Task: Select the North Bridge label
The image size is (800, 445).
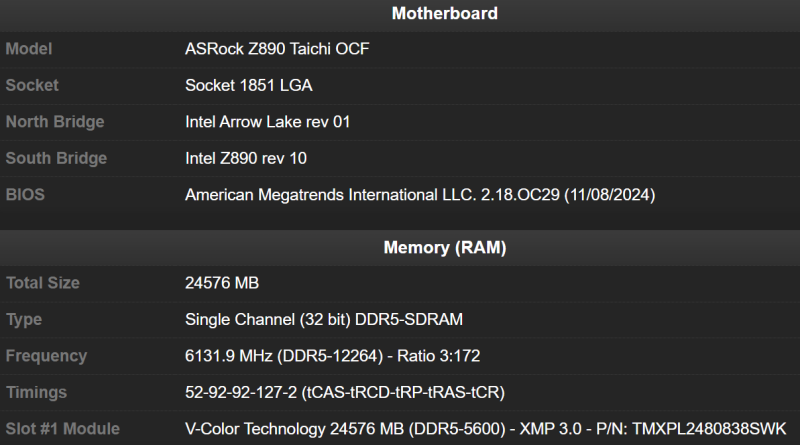Action: click(x=55, y=122)
